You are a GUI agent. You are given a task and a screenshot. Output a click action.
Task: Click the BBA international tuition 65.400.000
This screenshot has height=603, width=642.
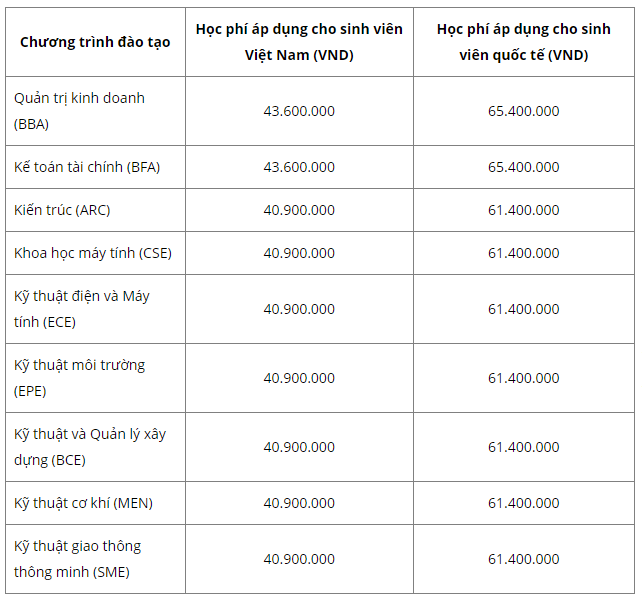(524, 111)
